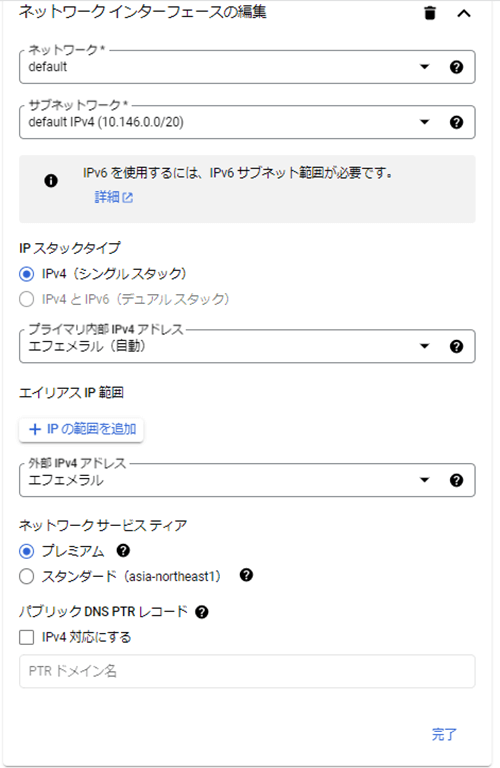Show help for スタンダード network tier
The width and height of the screenshot is (500, 768).
246,575
